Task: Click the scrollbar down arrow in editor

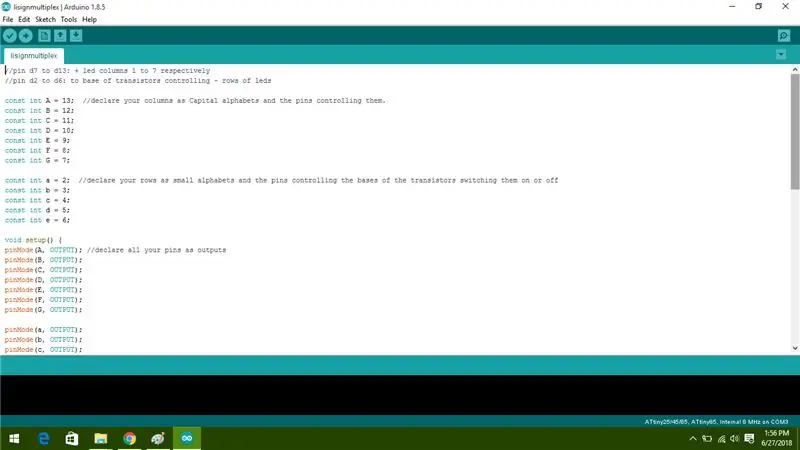Action: 795,348
